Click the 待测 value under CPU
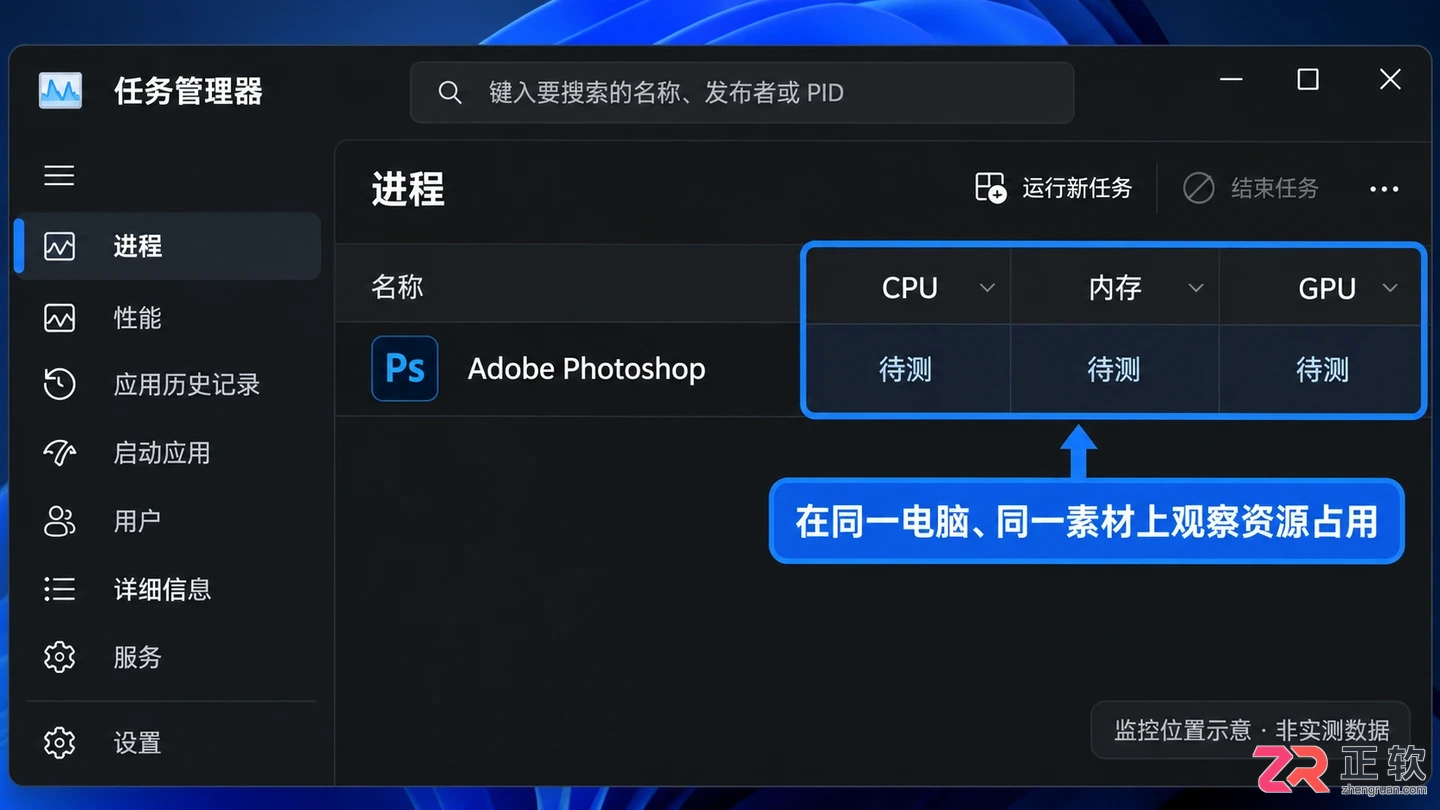The width and height of the screenshot is (1440, 810). coord(905,370)
